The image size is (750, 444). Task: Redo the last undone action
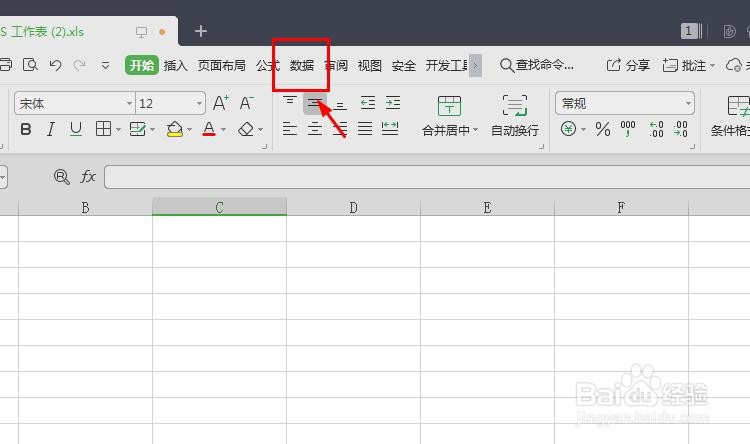79,65
